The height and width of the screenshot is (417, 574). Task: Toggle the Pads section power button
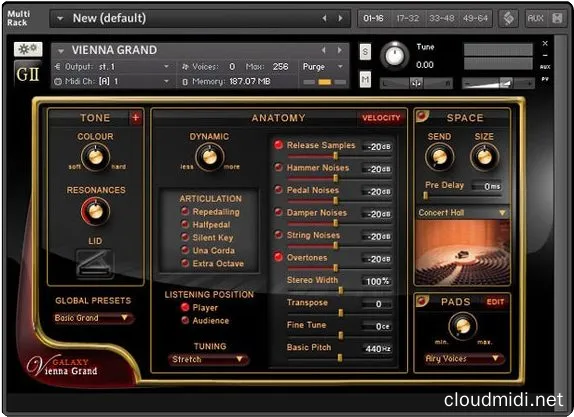[x=422, y=300]
